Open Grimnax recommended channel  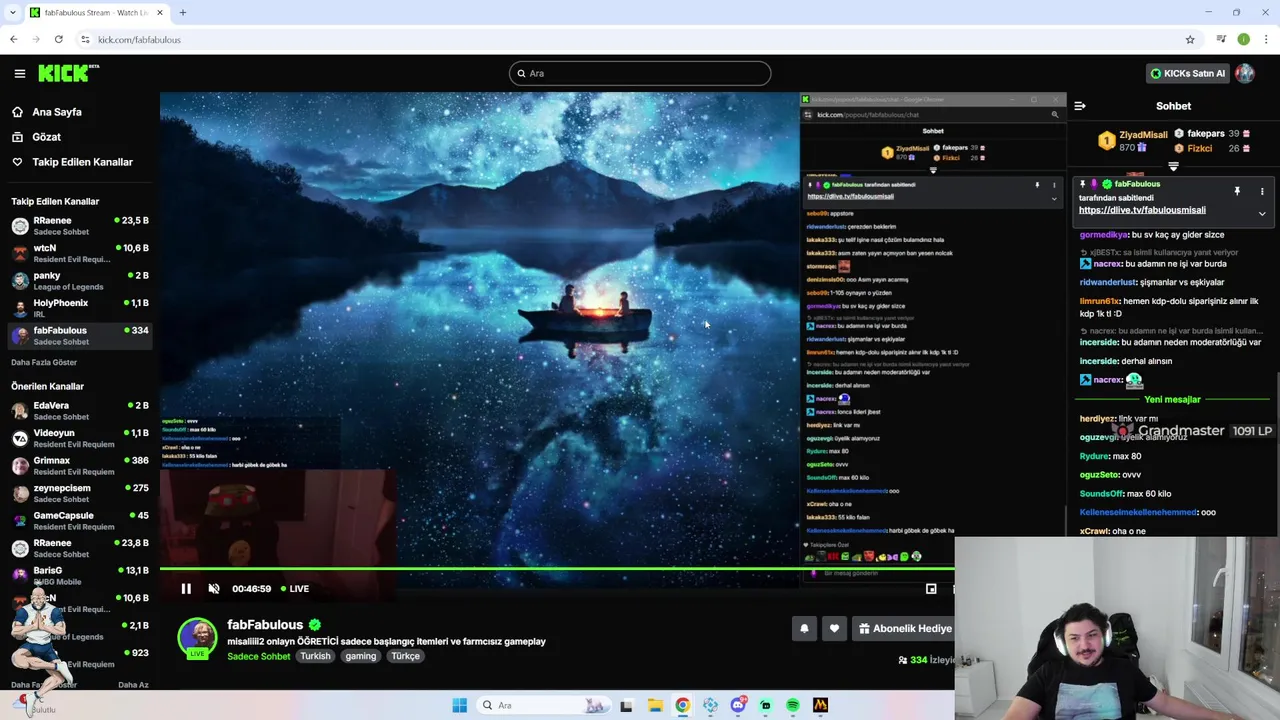click(80, 466)
